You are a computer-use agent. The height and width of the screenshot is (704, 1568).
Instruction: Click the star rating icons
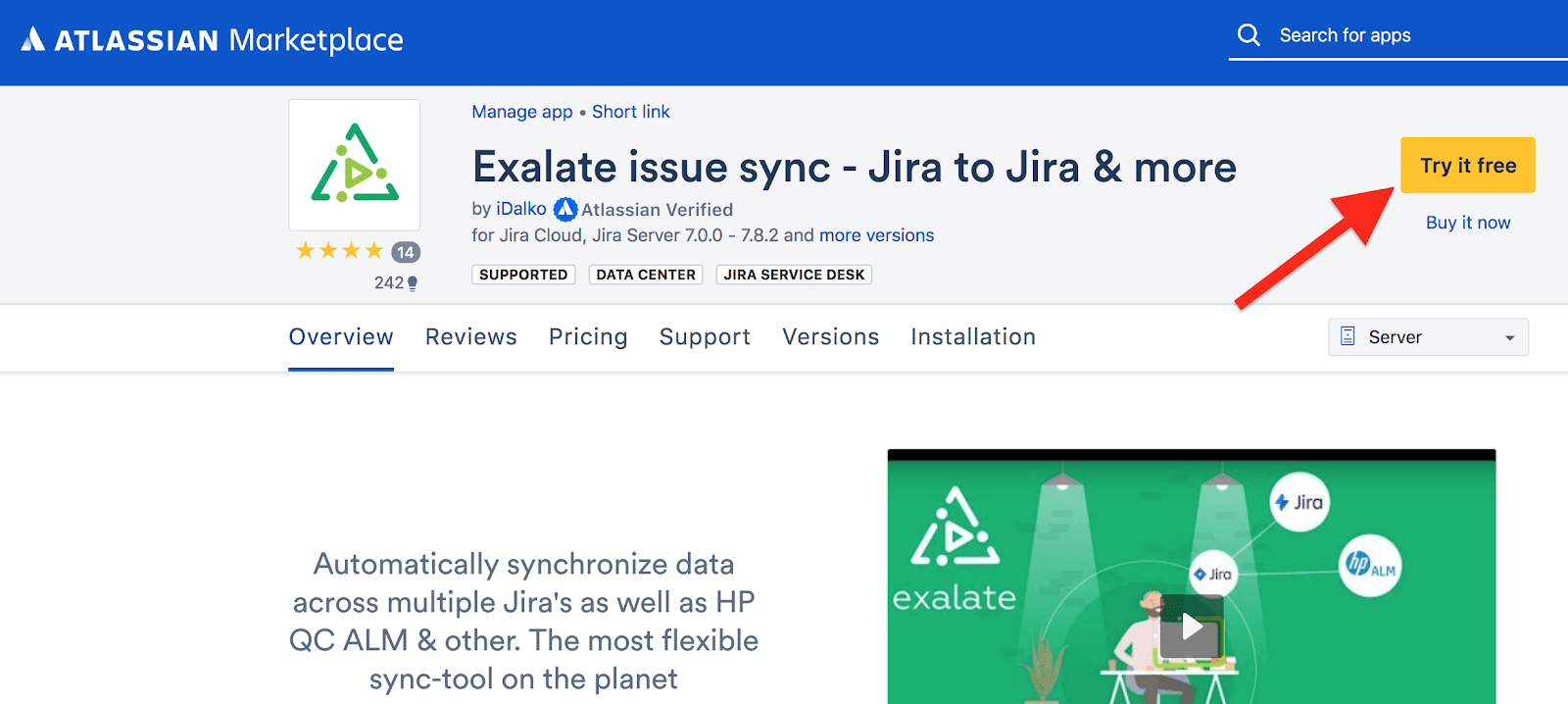click(x=339, y=251)
